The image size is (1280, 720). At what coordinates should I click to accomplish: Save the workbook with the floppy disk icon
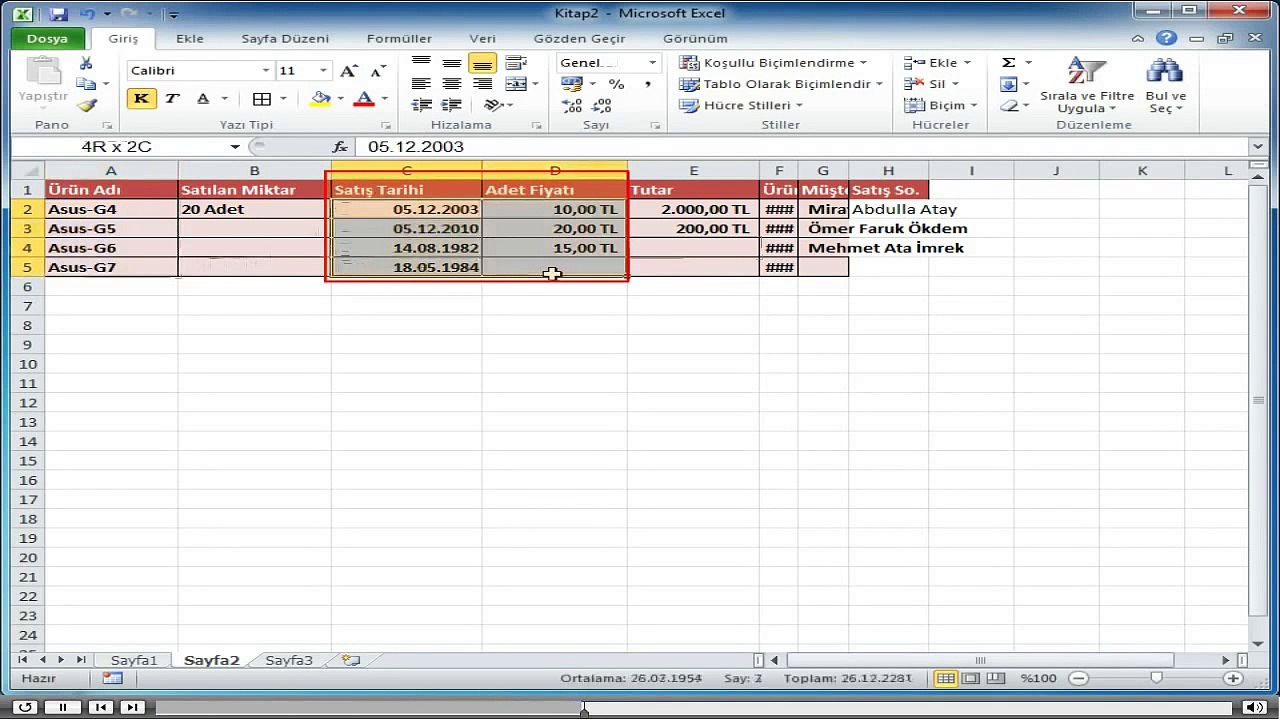pyautogui.click(x=57, y=14)
